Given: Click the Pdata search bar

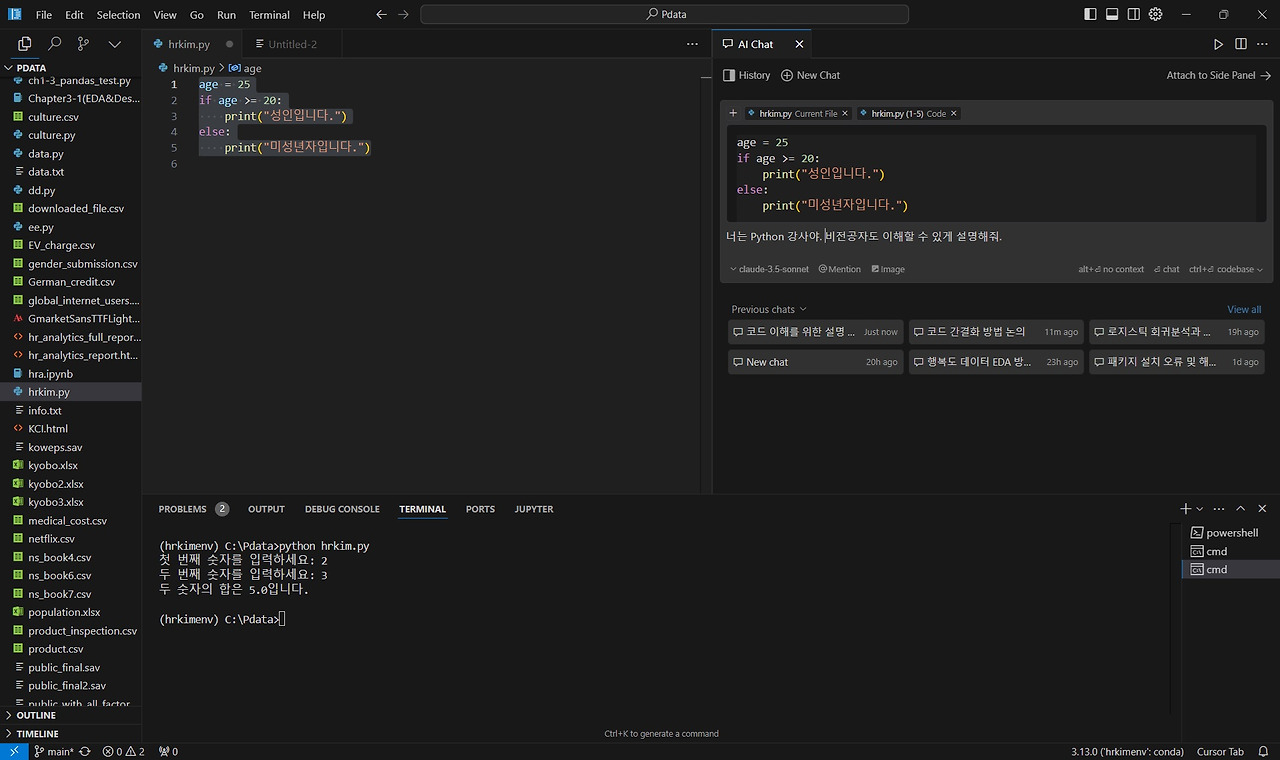Looking at the screenshot, I should click(x=664, y=15).
